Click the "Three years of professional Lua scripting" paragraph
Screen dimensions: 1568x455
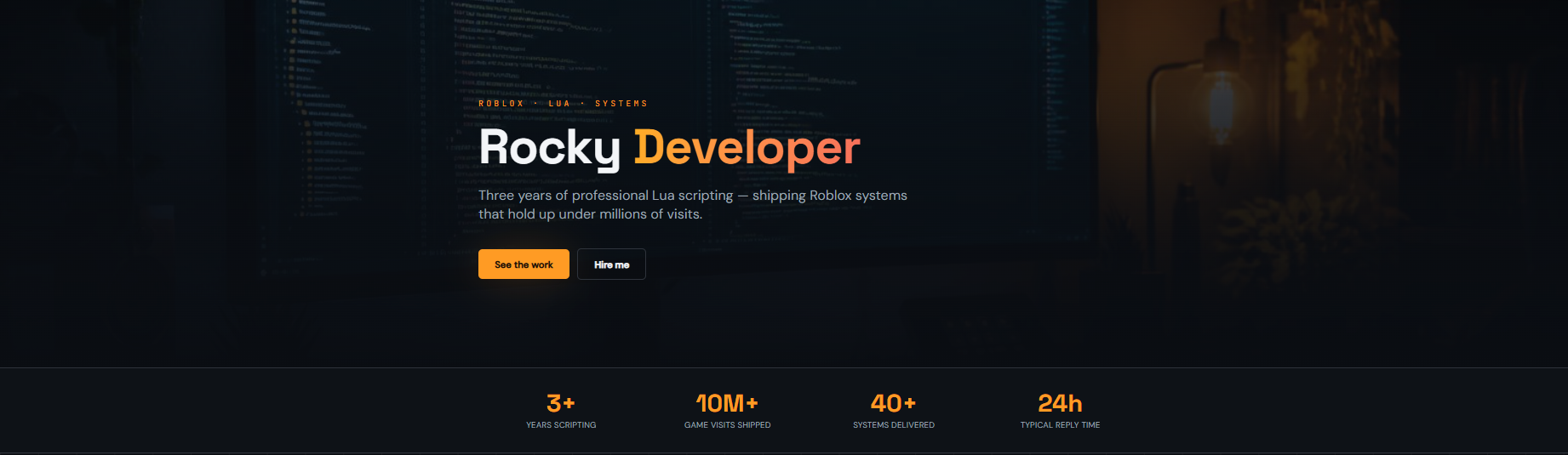point(693,205)
